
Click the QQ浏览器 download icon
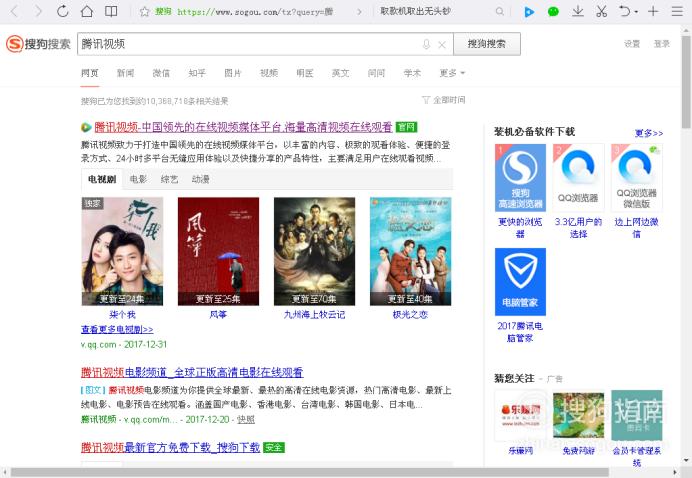point(578,177)
